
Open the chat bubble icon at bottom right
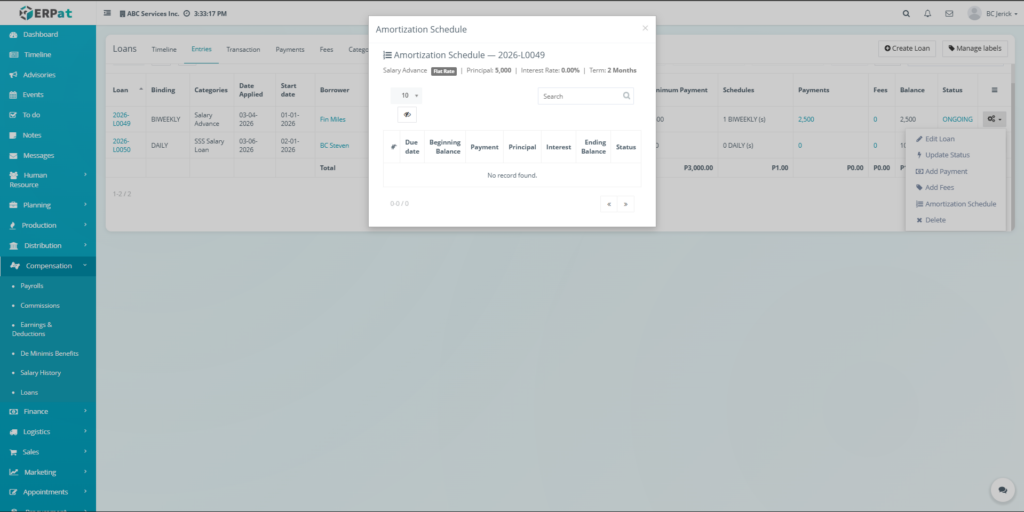click(x=1001, y=490)
